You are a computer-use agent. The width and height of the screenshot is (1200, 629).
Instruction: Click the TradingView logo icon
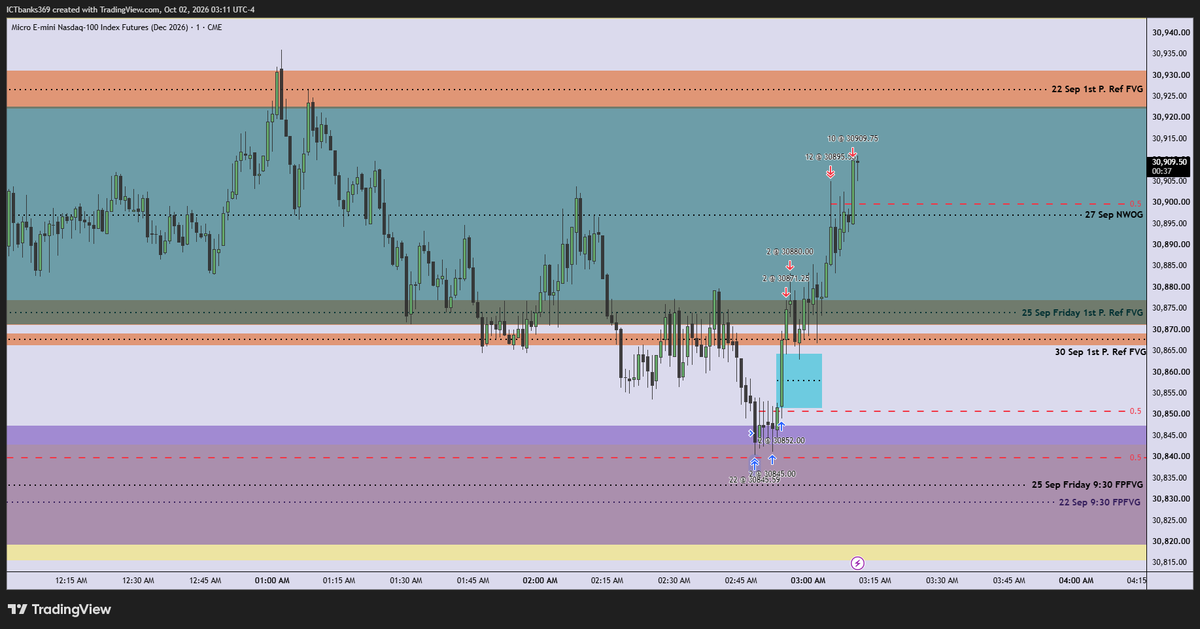tap(18, 609)
